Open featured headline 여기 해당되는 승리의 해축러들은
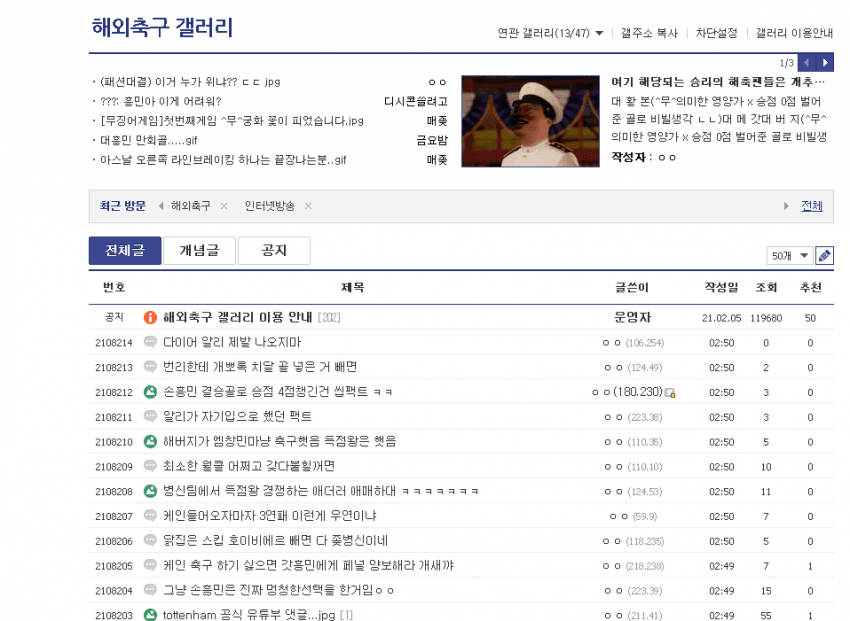This screenshot has height=621, width=850. (718, 82)
